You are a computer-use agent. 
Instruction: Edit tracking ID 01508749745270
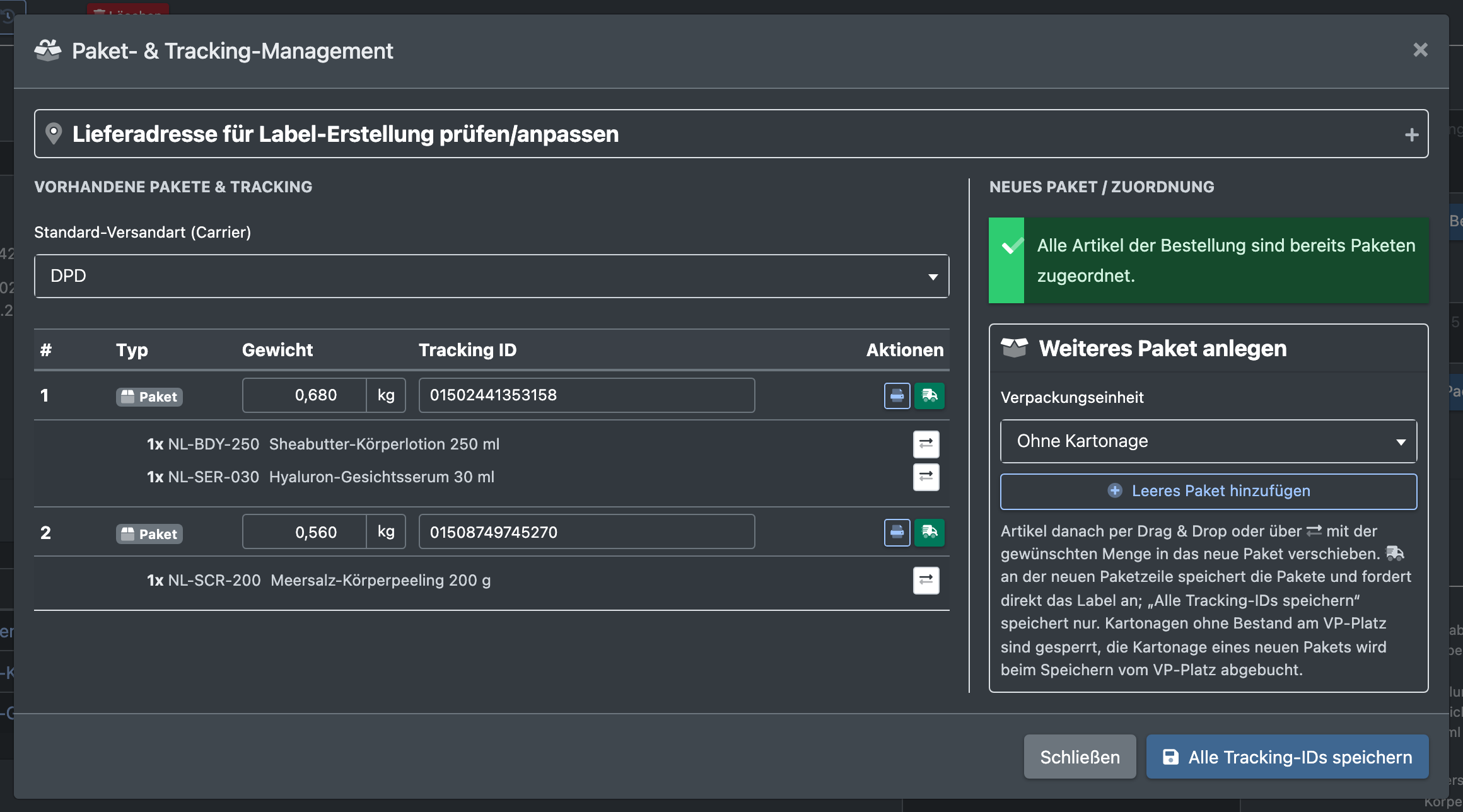(586, 532)
